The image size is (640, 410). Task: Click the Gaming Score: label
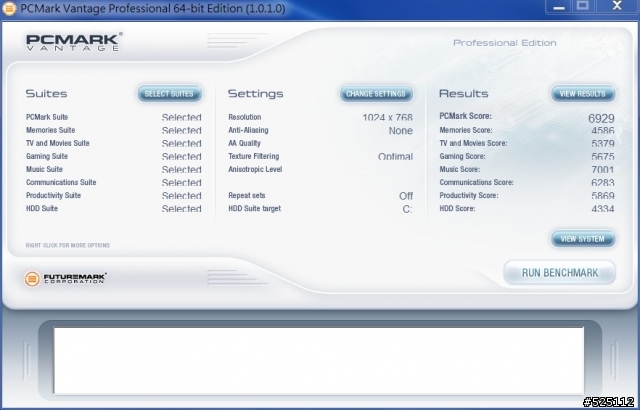click(462, 156)
